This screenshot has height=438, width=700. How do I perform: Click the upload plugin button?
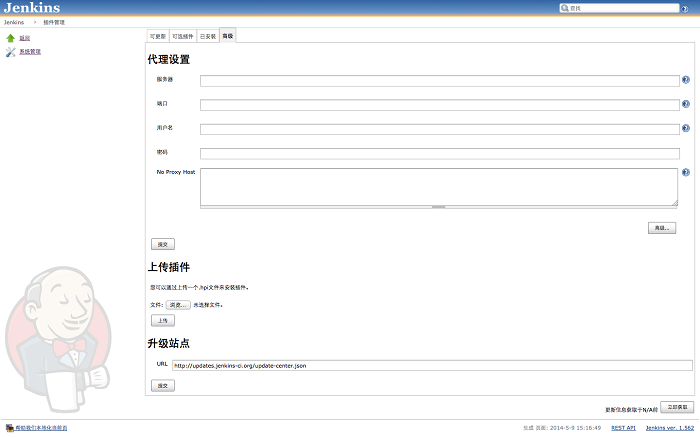pos(163,321)
